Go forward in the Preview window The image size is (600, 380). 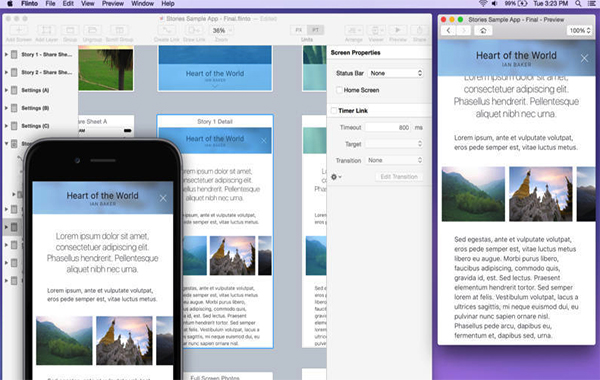click(463, 31)
